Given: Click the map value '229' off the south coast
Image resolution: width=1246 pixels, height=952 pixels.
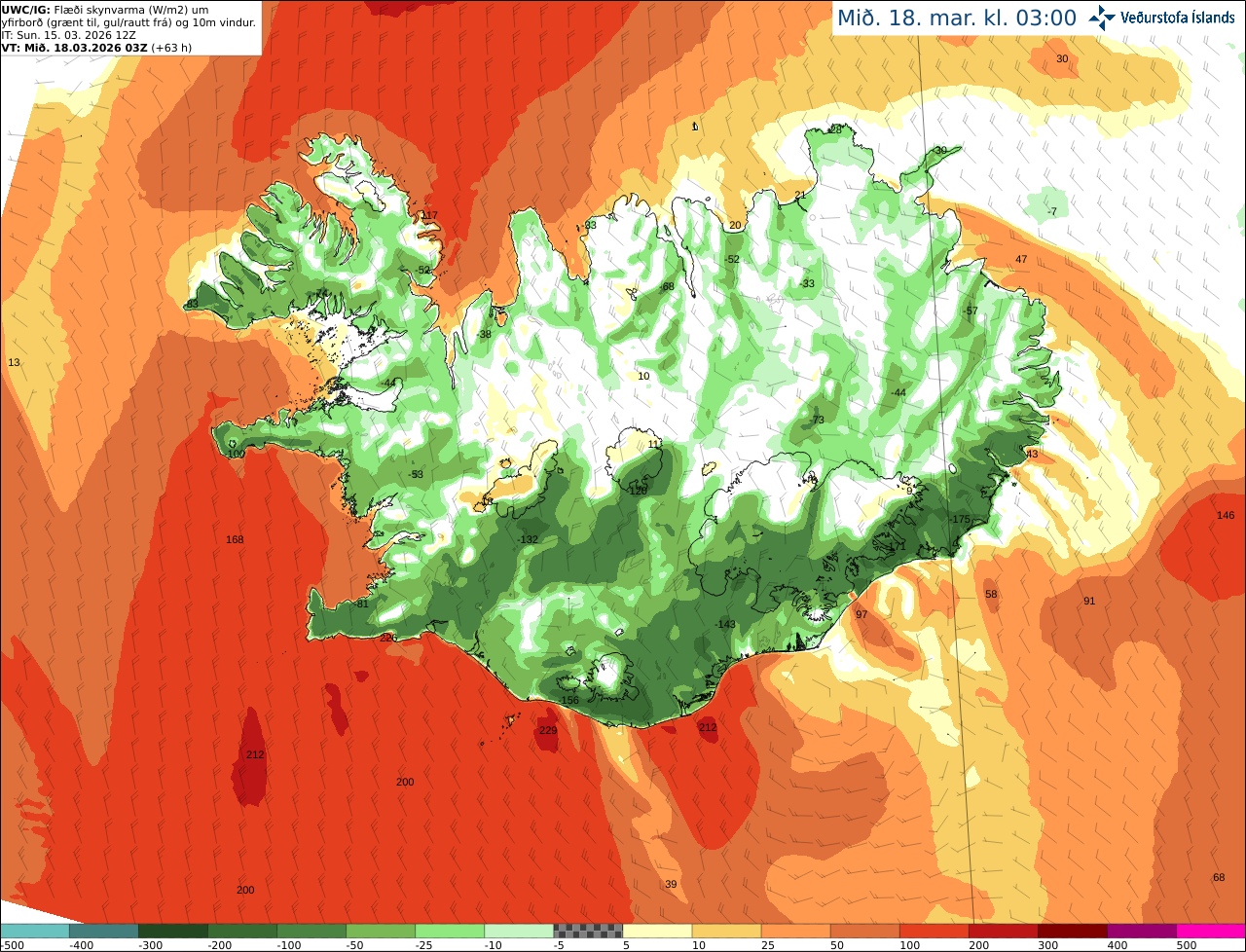Looking at the screenshot, I should [x=548, y=730].
